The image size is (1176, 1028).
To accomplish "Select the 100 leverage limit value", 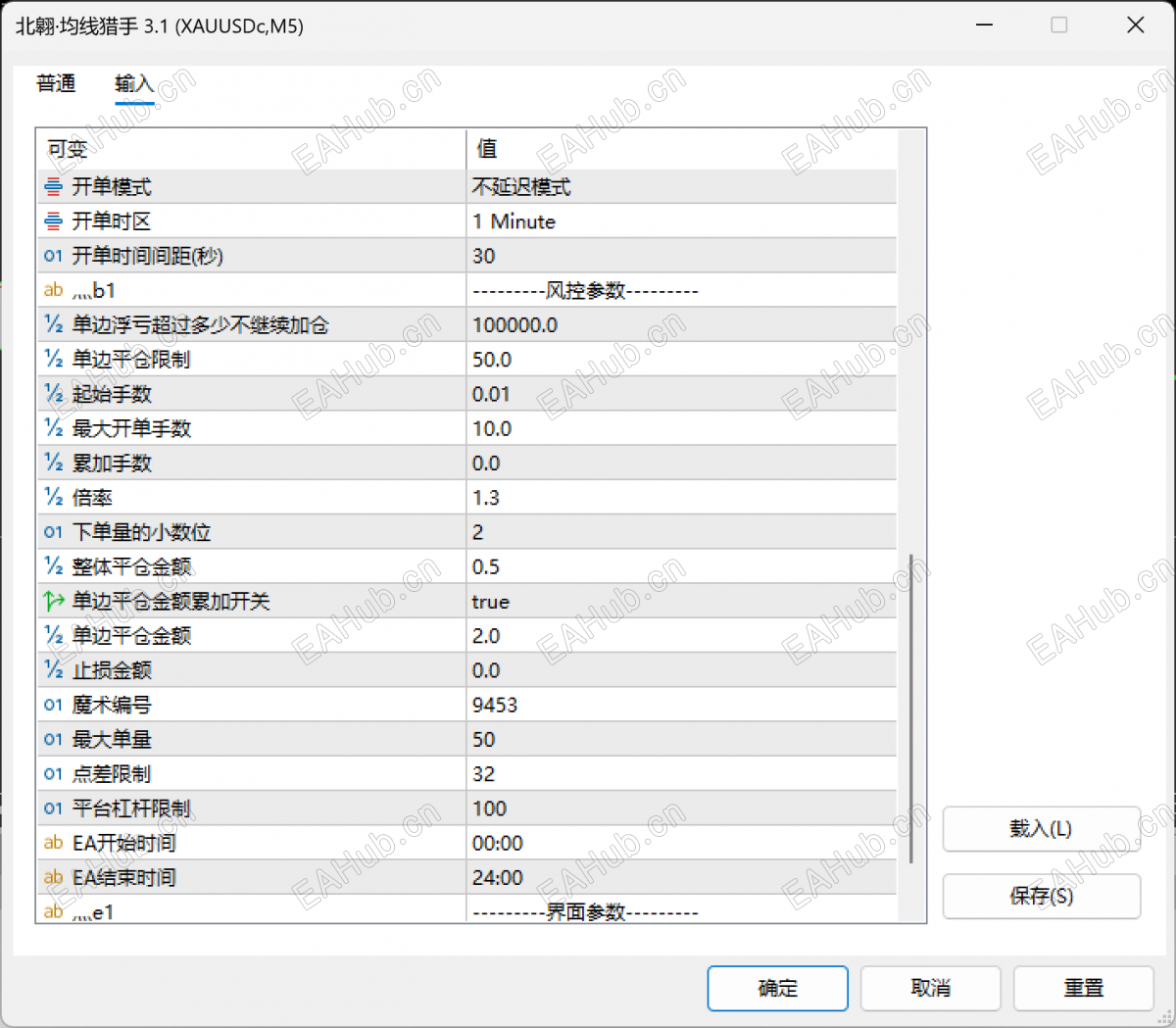I will 681,808.
